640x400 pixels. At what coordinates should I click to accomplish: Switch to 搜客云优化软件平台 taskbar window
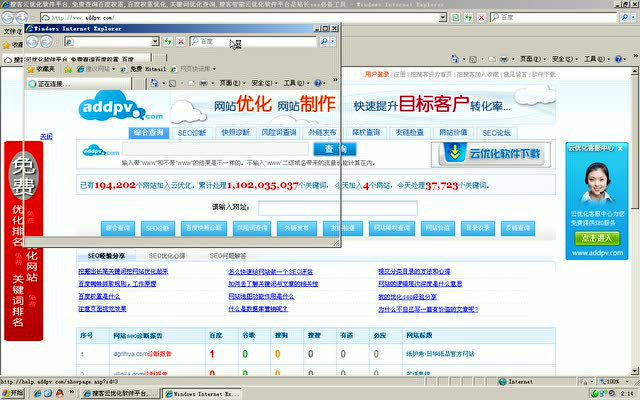120,393
